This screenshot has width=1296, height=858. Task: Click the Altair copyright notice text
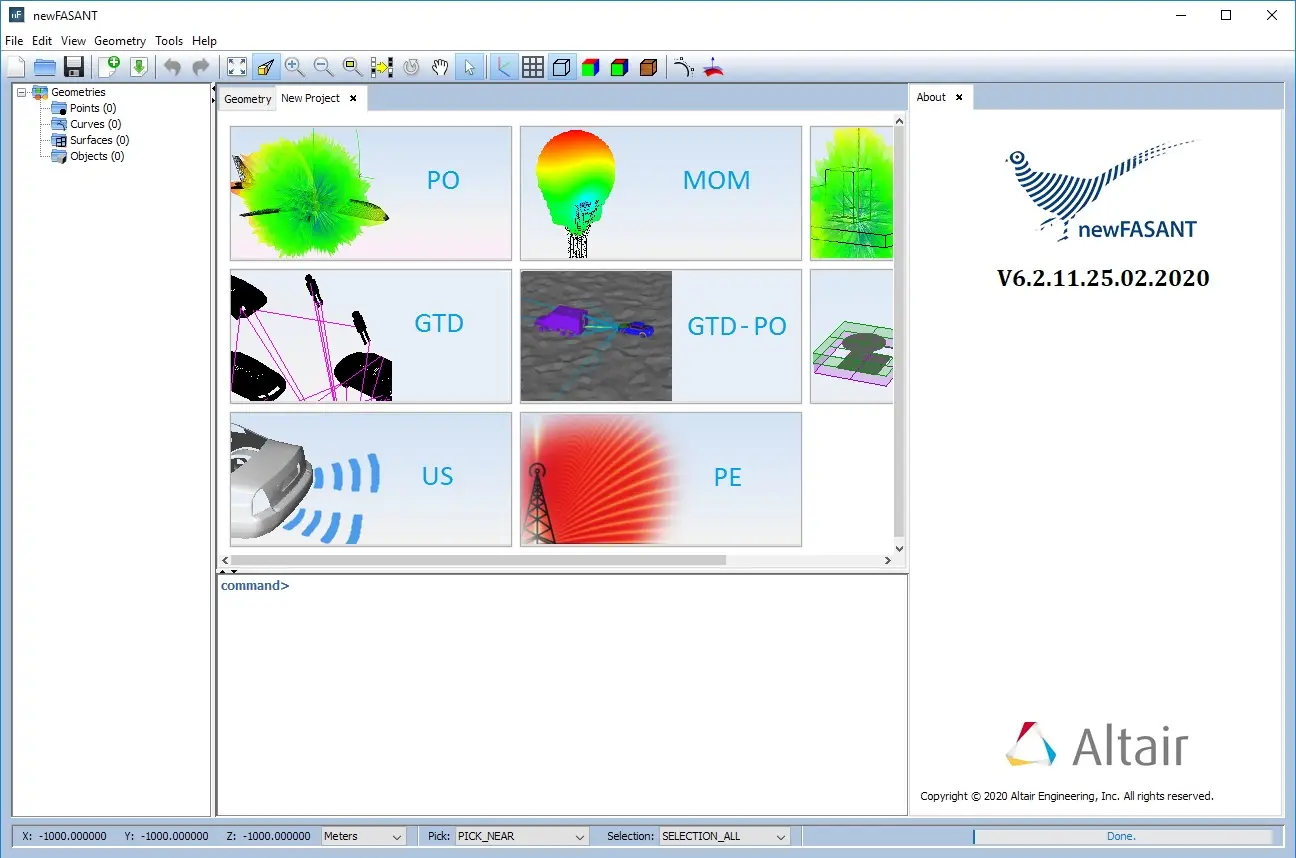[1067, 796]
